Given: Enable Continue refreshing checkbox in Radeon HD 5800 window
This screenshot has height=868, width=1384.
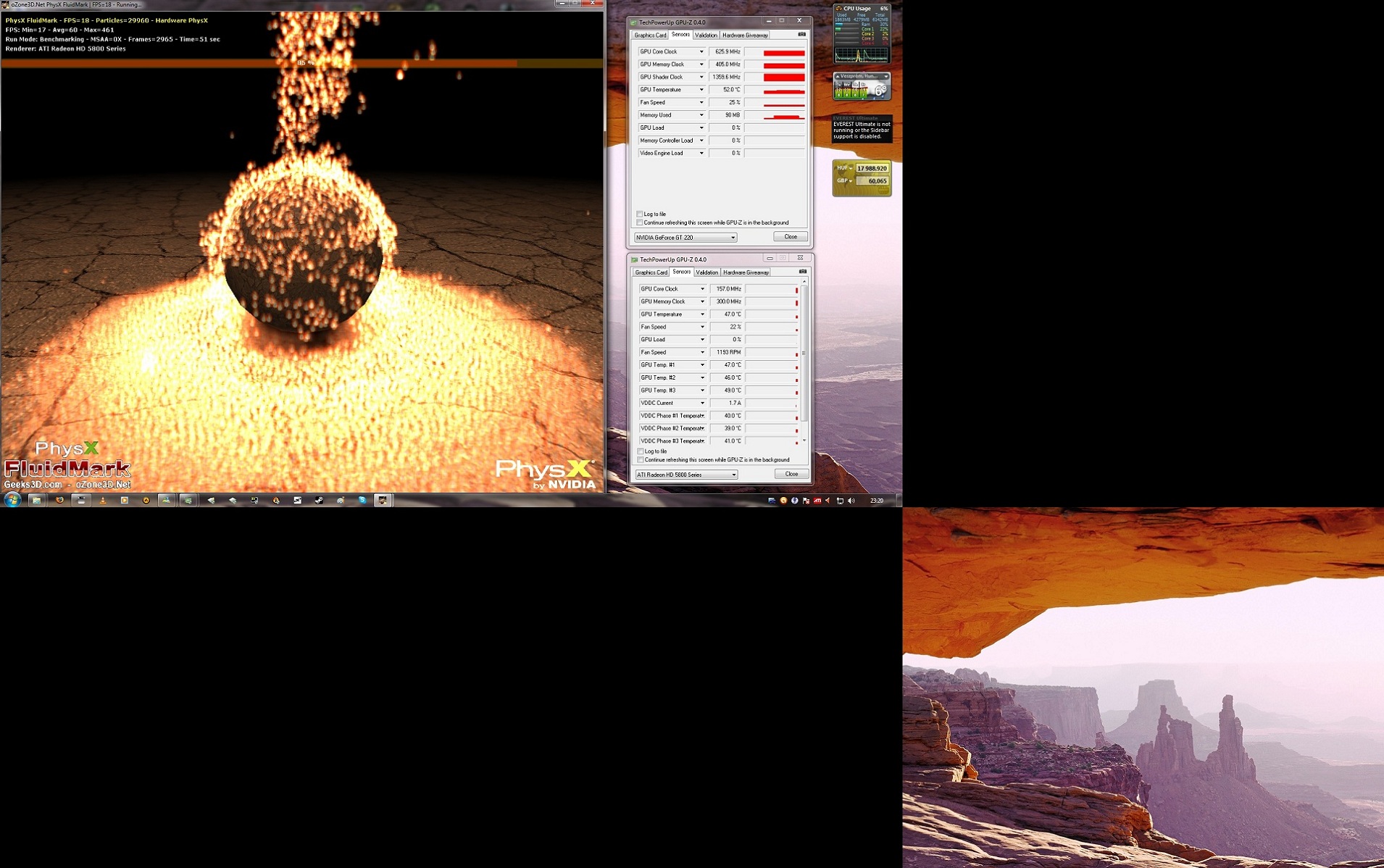Looking at the screenshot, I should tap(641, 459).
